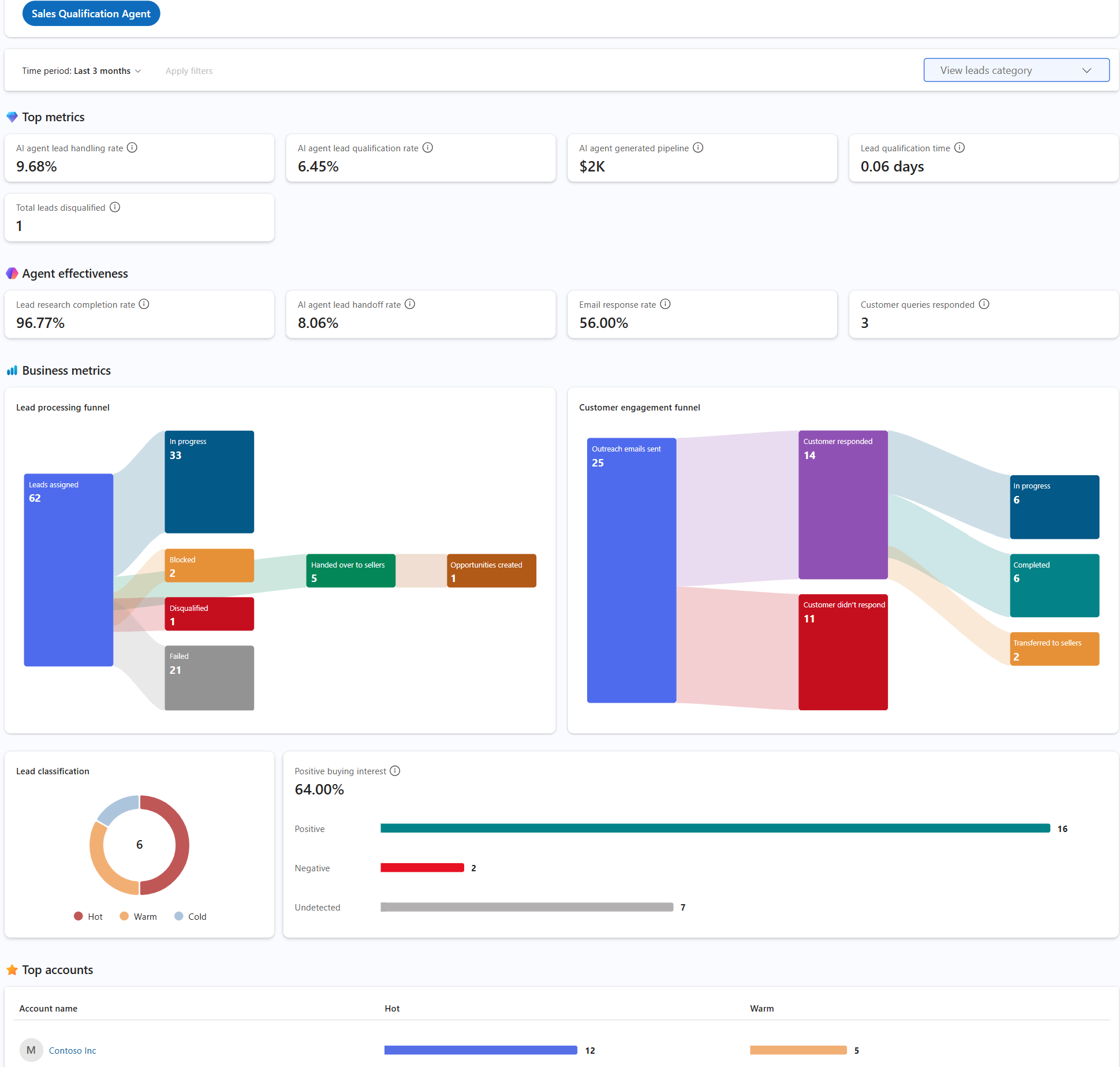The width and height of the screenshot is (1120, 1067).
Task: Open info tooltip for AI agent lead handling rate
Action: tap(132, 147)
